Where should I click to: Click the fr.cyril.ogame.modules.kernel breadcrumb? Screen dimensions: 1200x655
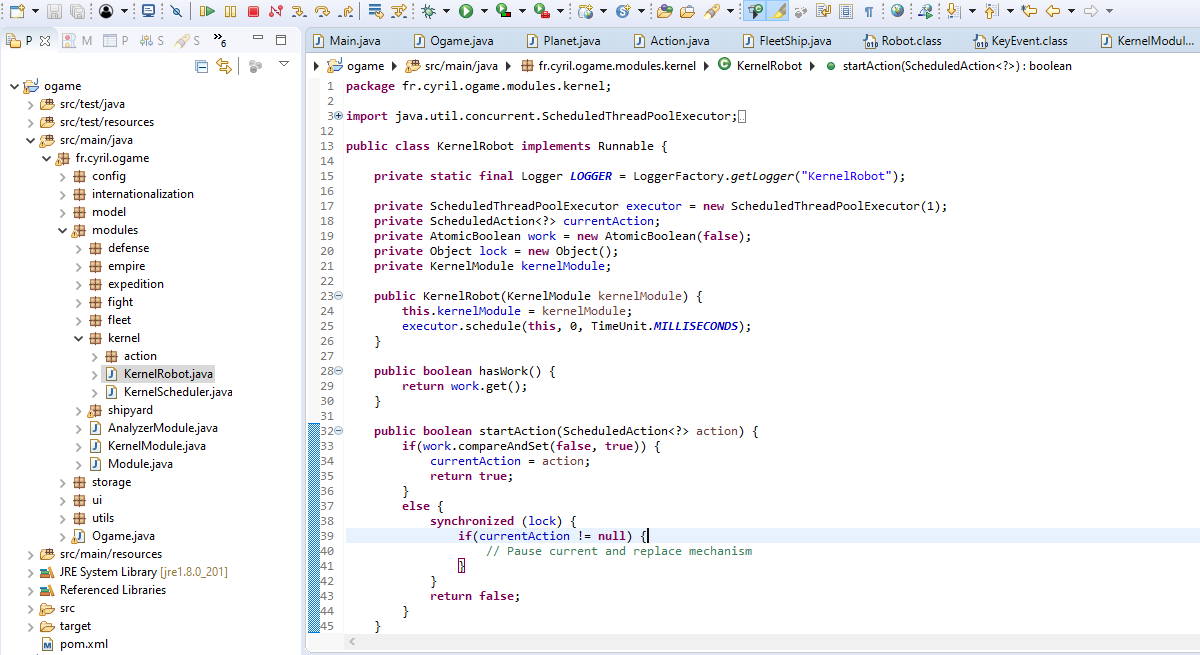click(607, 66)
